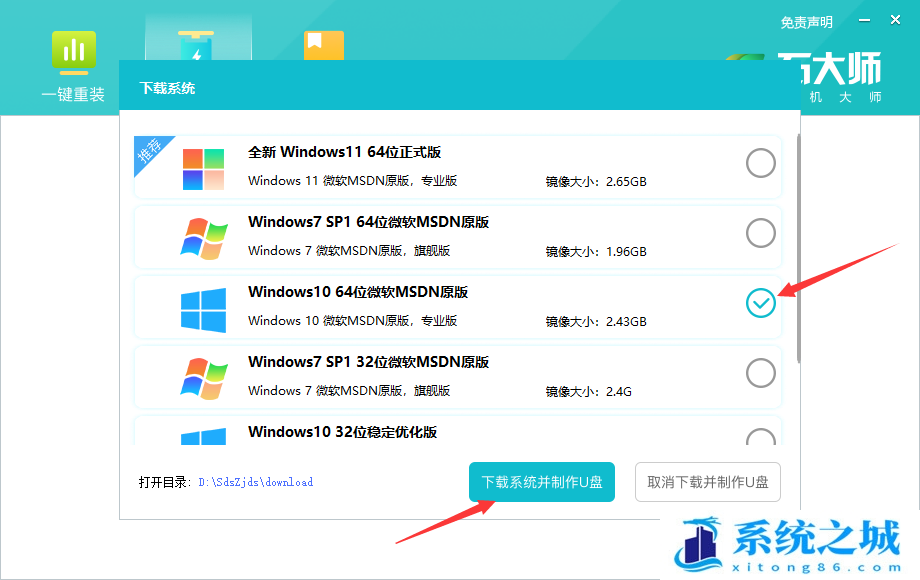Select Windows10 32位稳定优化版 radio button

(x=760, y=437)
